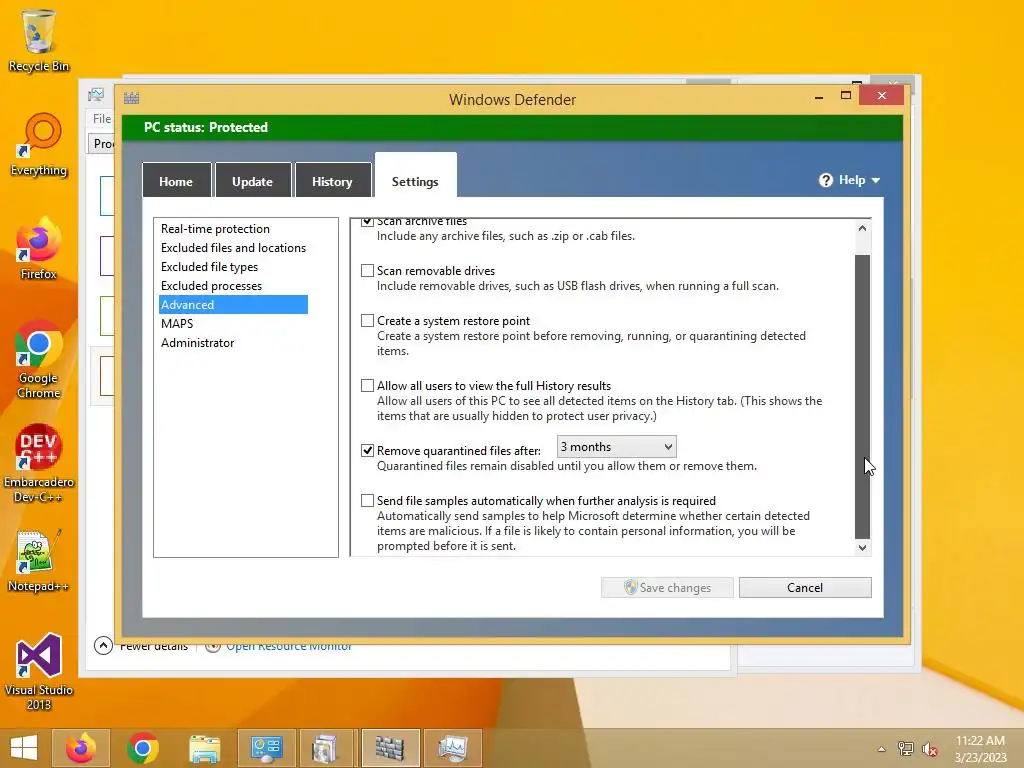Expand the Help dropdown menu
Viewport: 1024px width, 768px height.
click(x=876, y=181)
